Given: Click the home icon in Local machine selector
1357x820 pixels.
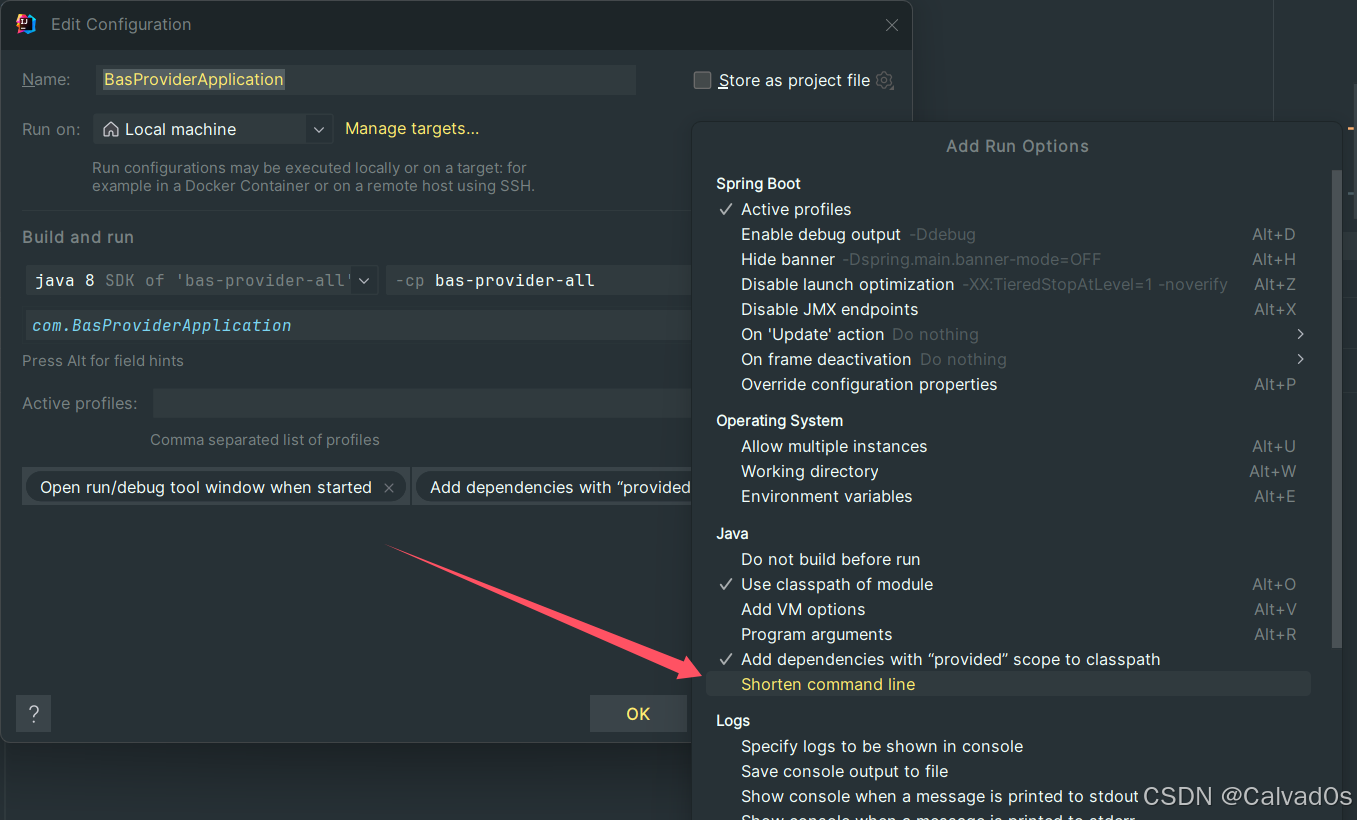Looking at the screenshot, I should [x=110, y=128].
